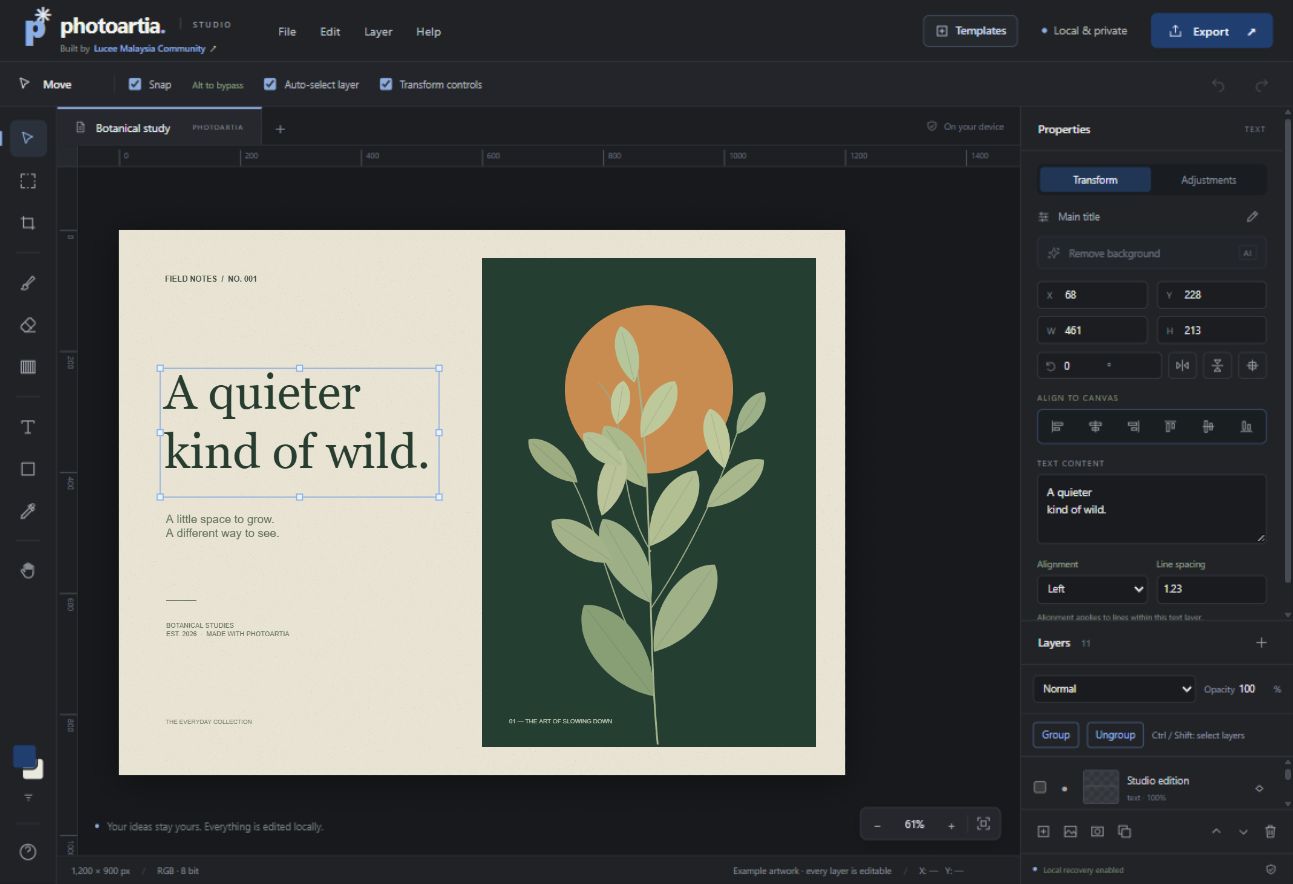
Task: Select the Text tool
Action: (28, 427)
